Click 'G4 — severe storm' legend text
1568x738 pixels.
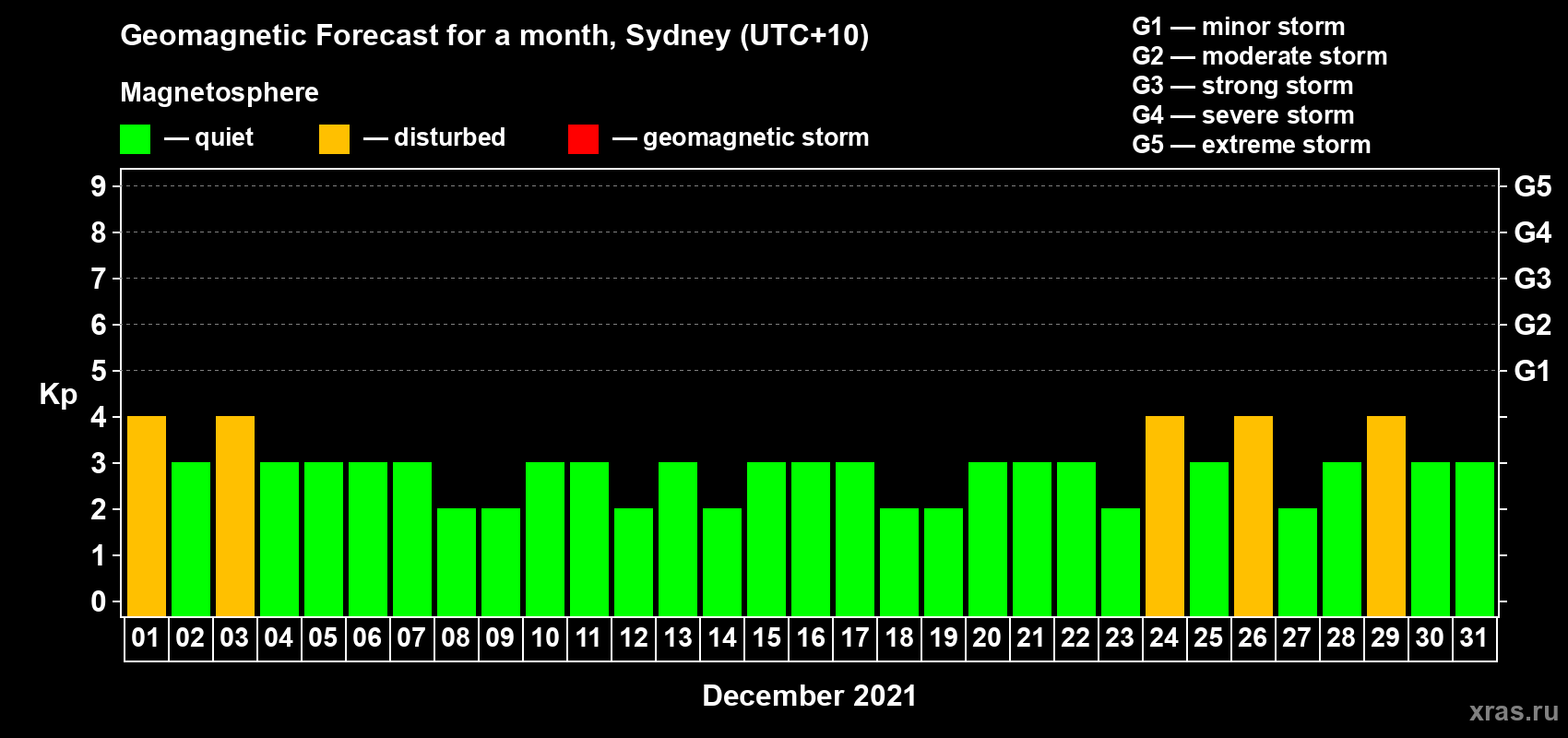tap(1243, 115)
